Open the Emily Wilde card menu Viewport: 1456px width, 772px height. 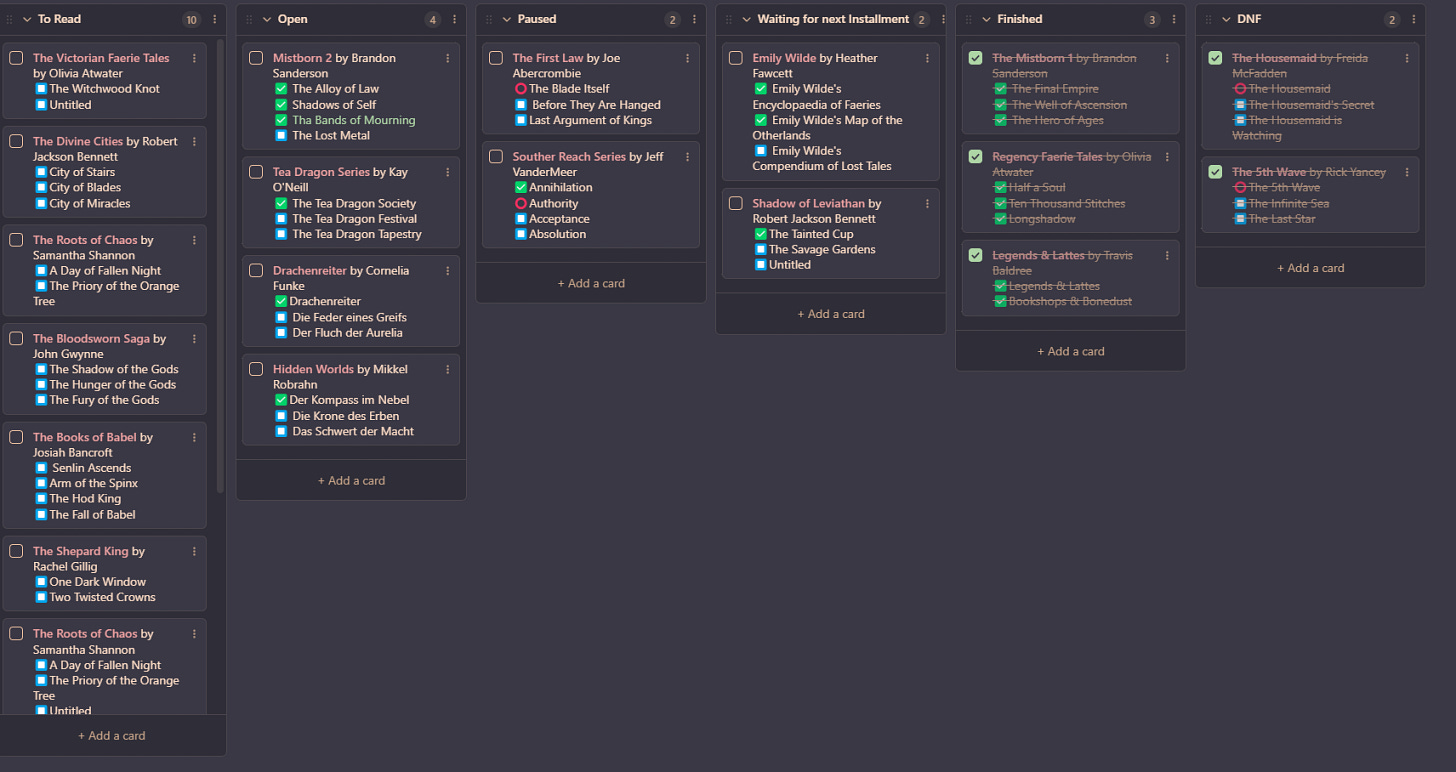tap(928, 58)
